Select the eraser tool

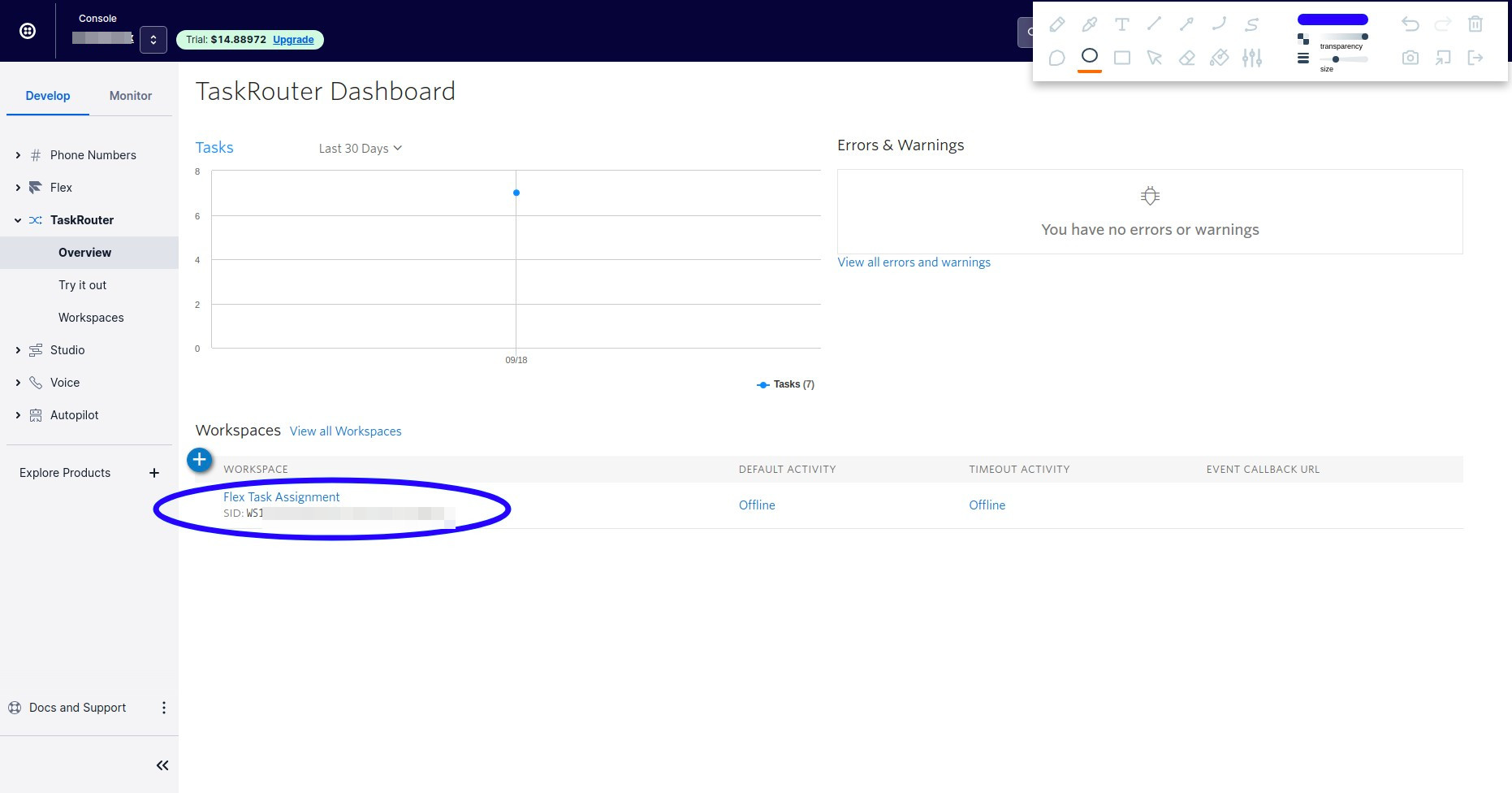pyautogui.click(x=1186, y=58)
